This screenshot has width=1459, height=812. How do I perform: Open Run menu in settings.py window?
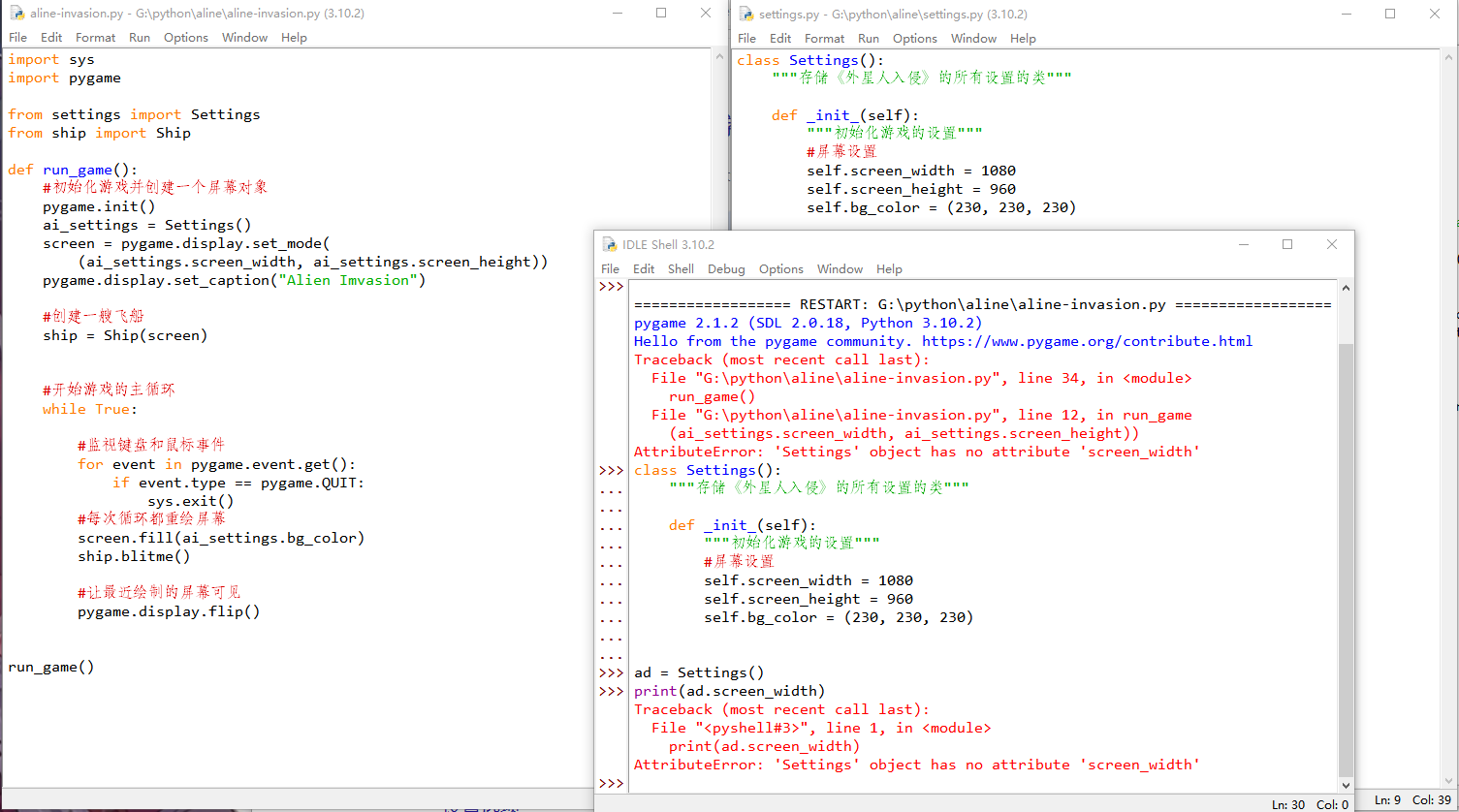tap(869, 39)
